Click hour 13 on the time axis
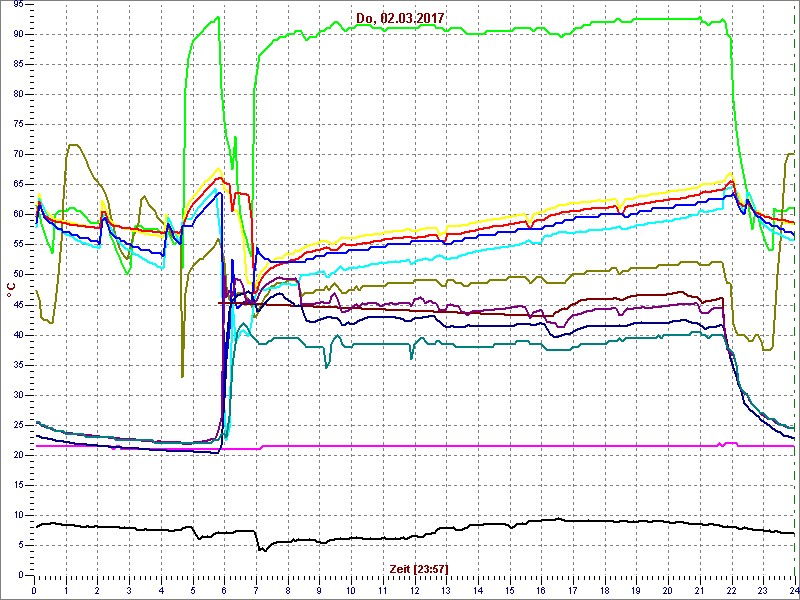Viewport: 800px width, 600px height. coord(446,591)
